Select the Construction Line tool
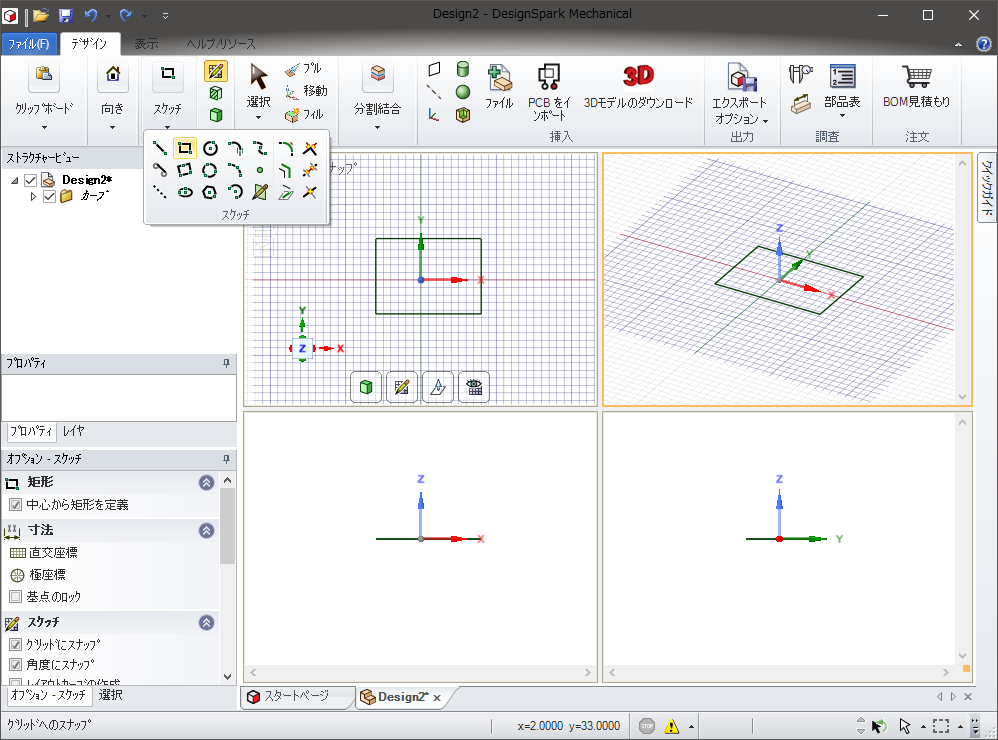998x740 pixels. point(160,192)
